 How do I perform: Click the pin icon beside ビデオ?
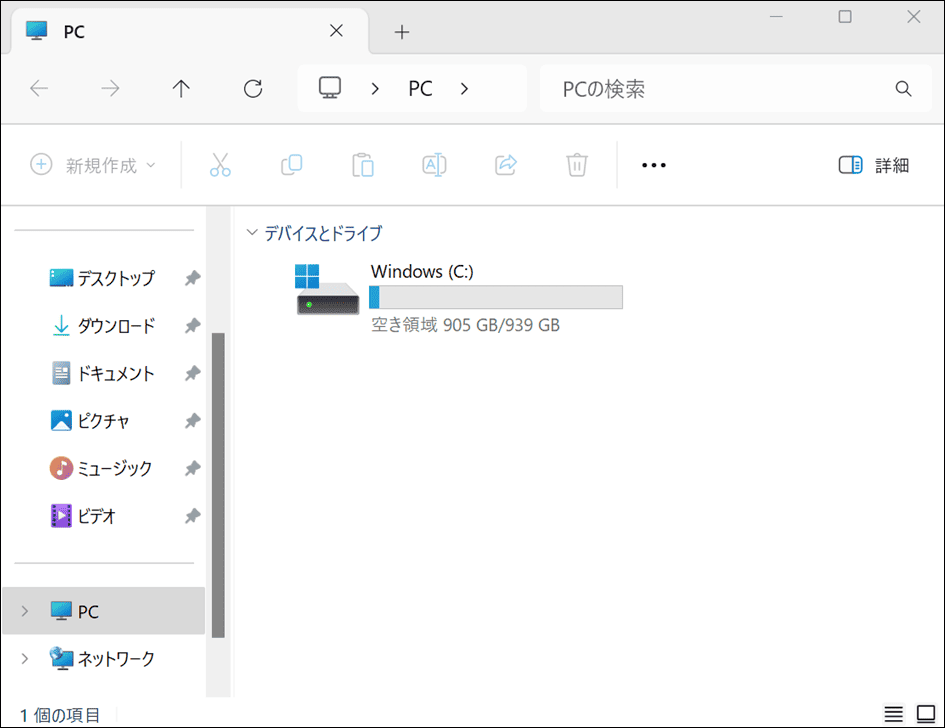click(192, 516)
